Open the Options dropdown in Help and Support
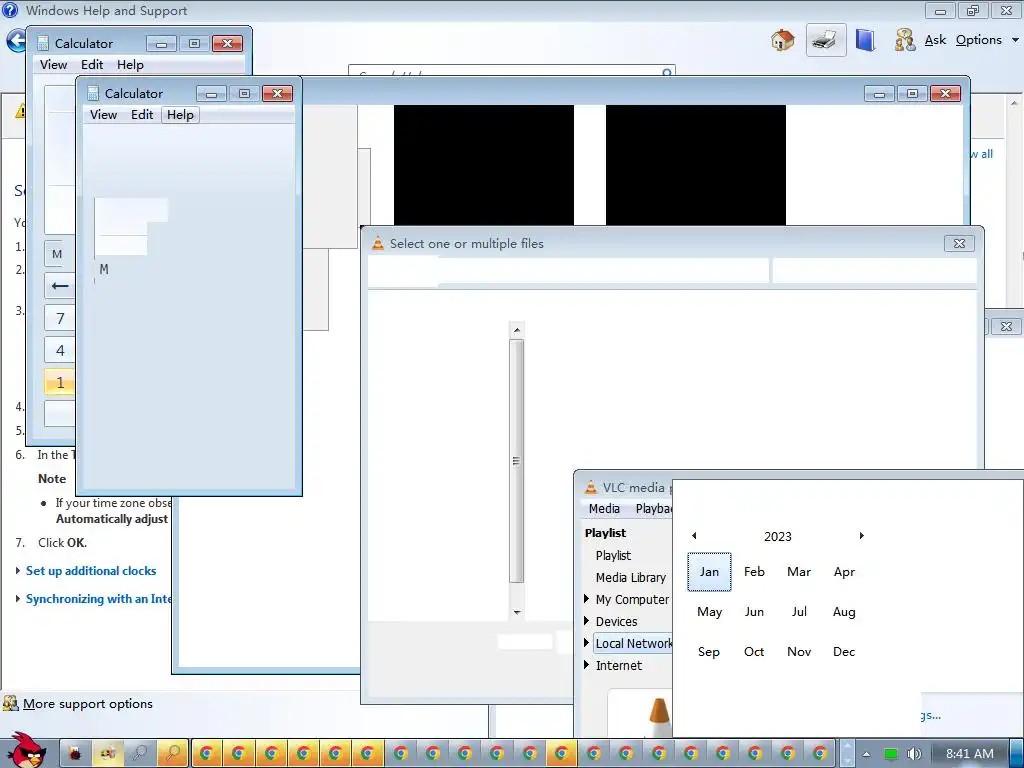Image resolution: width=1024 pixels, height=768 pixels. point(987,40)
